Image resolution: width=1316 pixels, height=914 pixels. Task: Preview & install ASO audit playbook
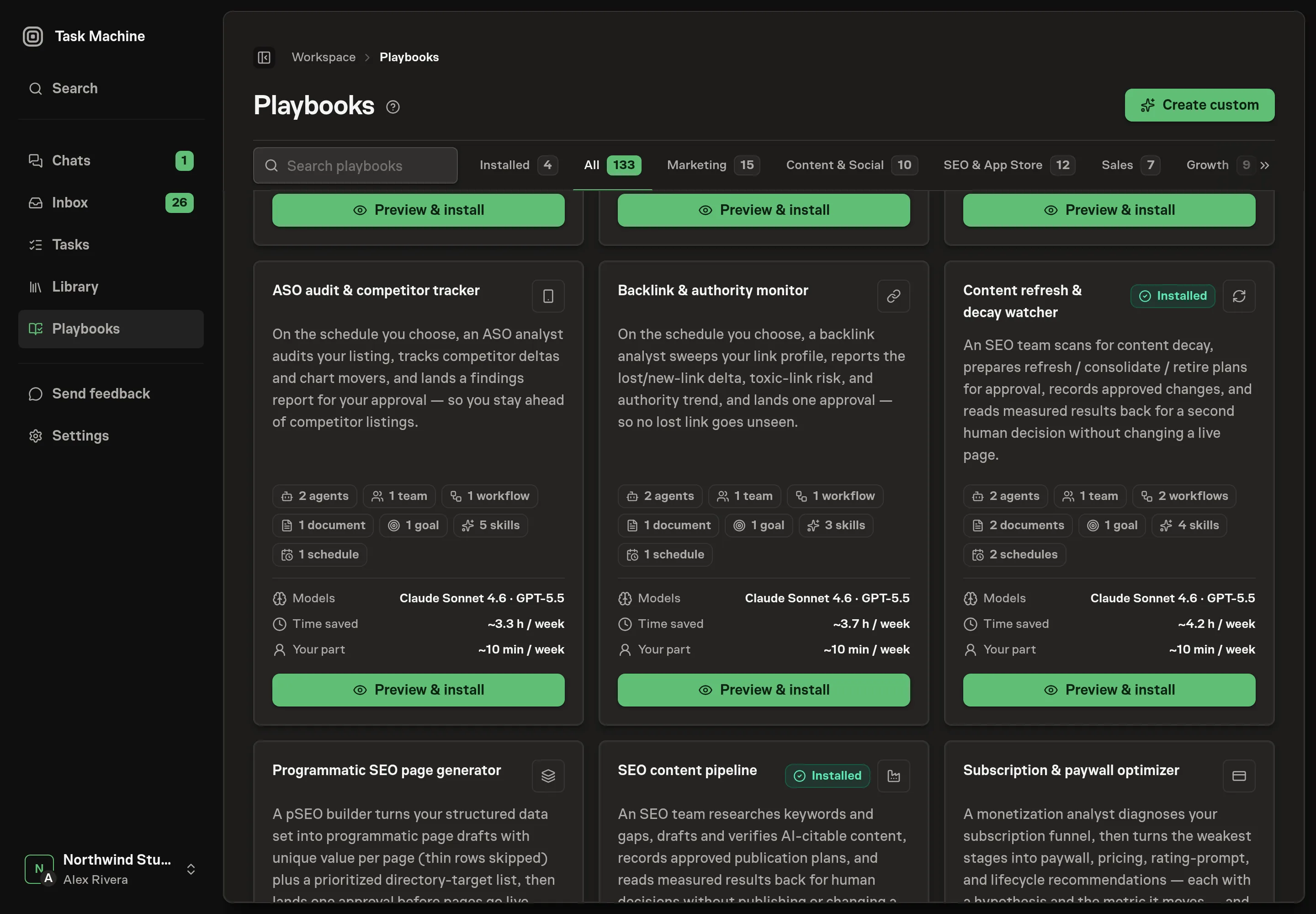click(x=418, y=690)
